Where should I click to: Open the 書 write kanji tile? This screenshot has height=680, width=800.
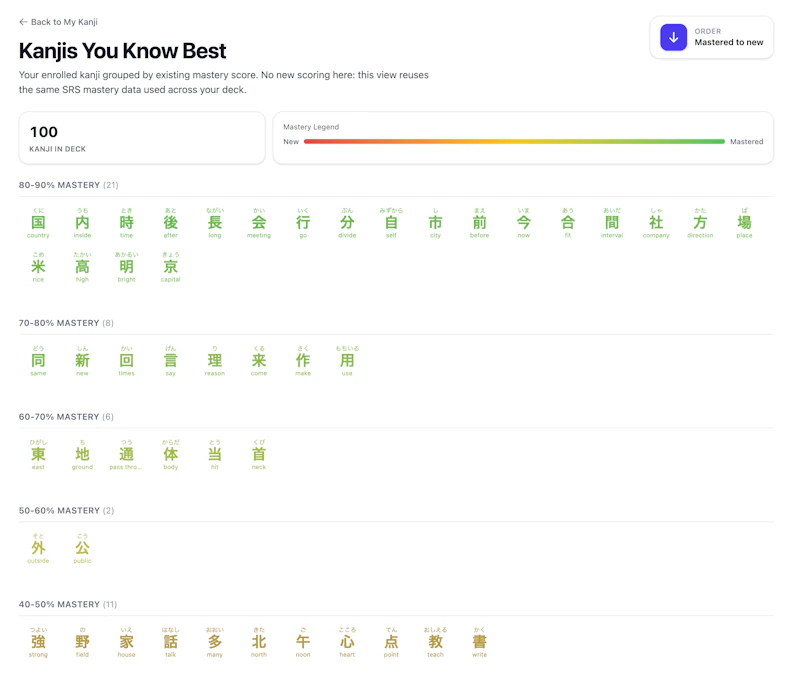click(x=480, y=642)
